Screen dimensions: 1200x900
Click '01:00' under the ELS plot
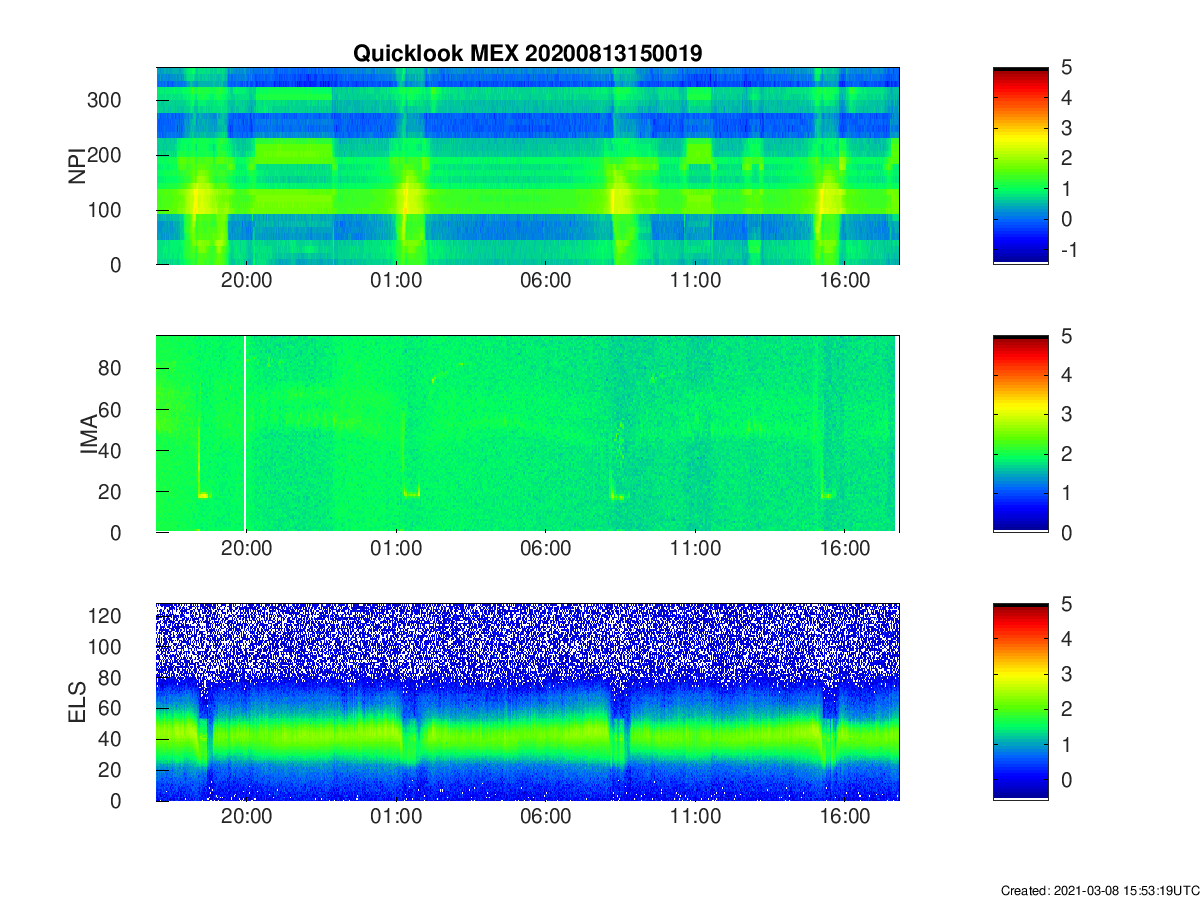[396, 817]
